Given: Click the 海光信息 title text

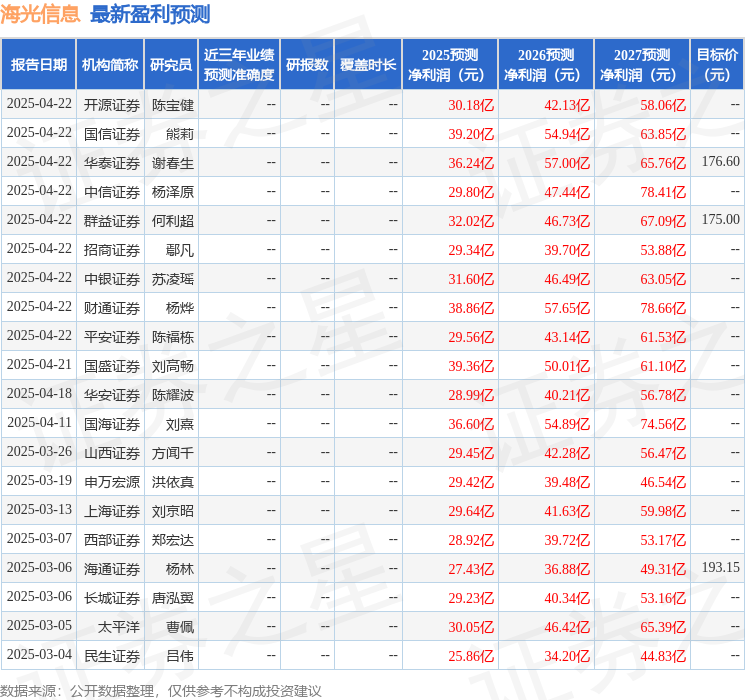Looking at the screenshot, I should 40,14.
